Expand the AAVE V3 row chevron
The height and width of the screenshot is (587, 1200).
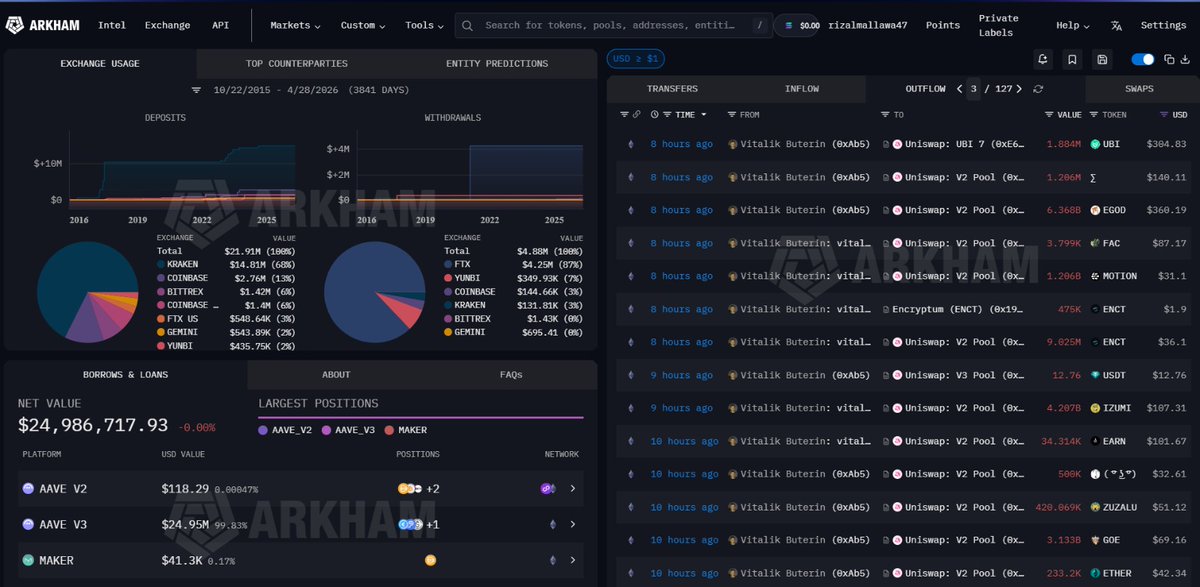point(573,524)
